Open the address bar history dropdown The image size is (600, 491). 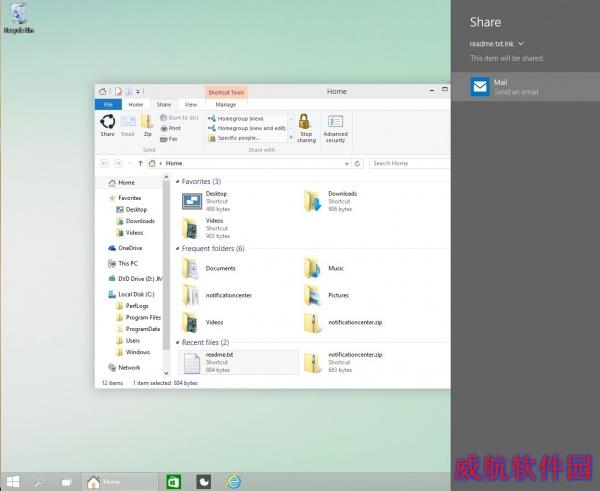point(347,163)
